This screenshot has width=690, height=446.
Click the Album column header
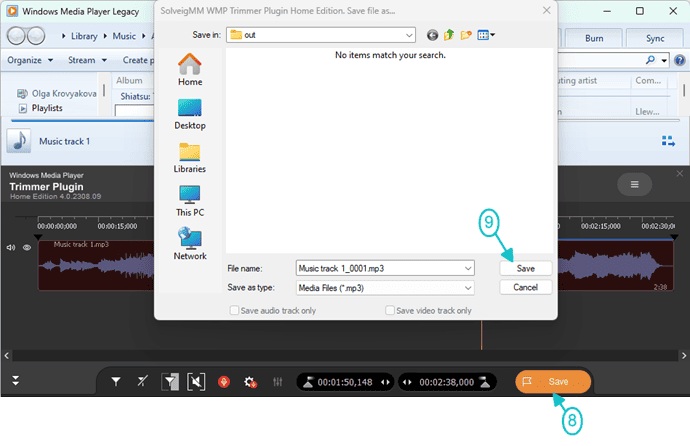click(129, 80)
